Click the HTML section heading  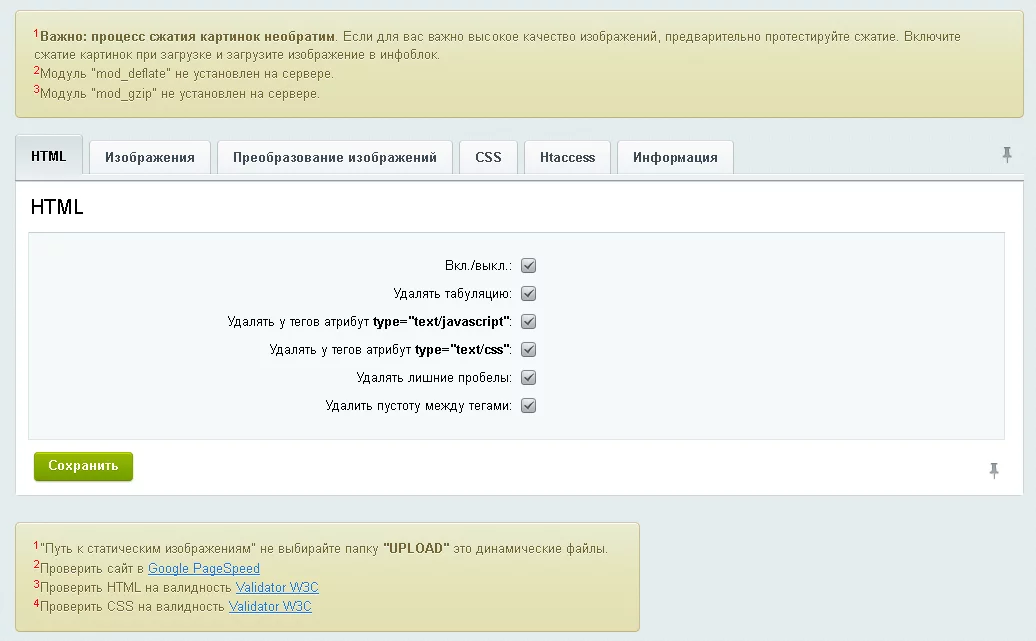(57, 208)
